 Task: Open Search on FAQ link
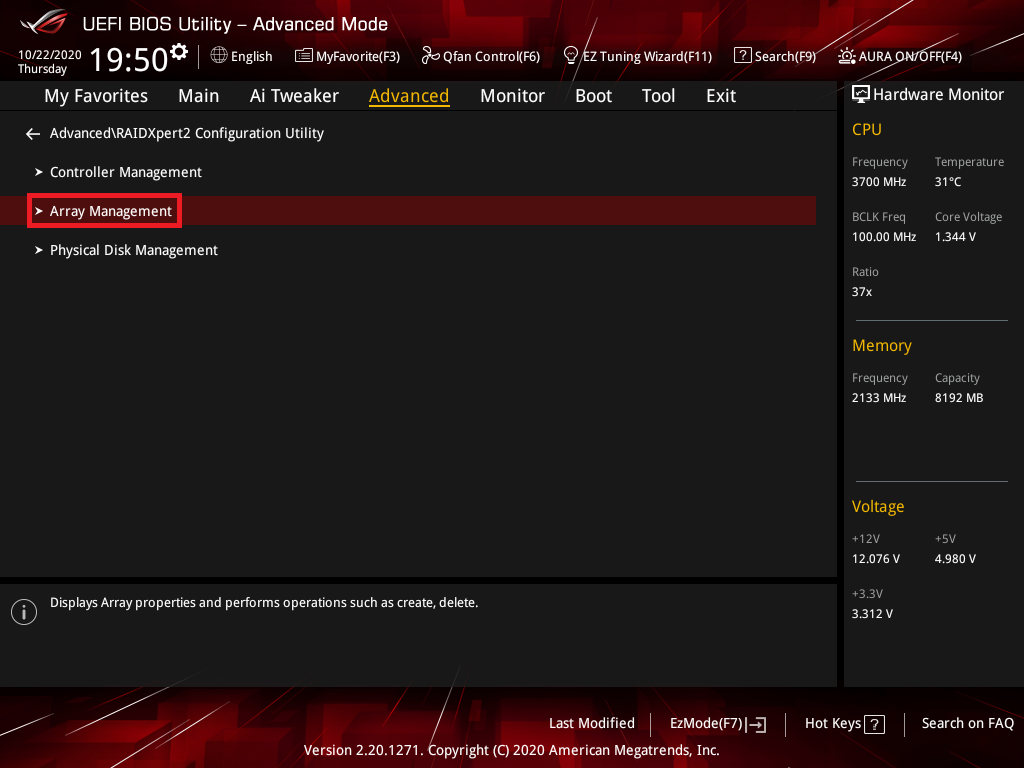967,723
